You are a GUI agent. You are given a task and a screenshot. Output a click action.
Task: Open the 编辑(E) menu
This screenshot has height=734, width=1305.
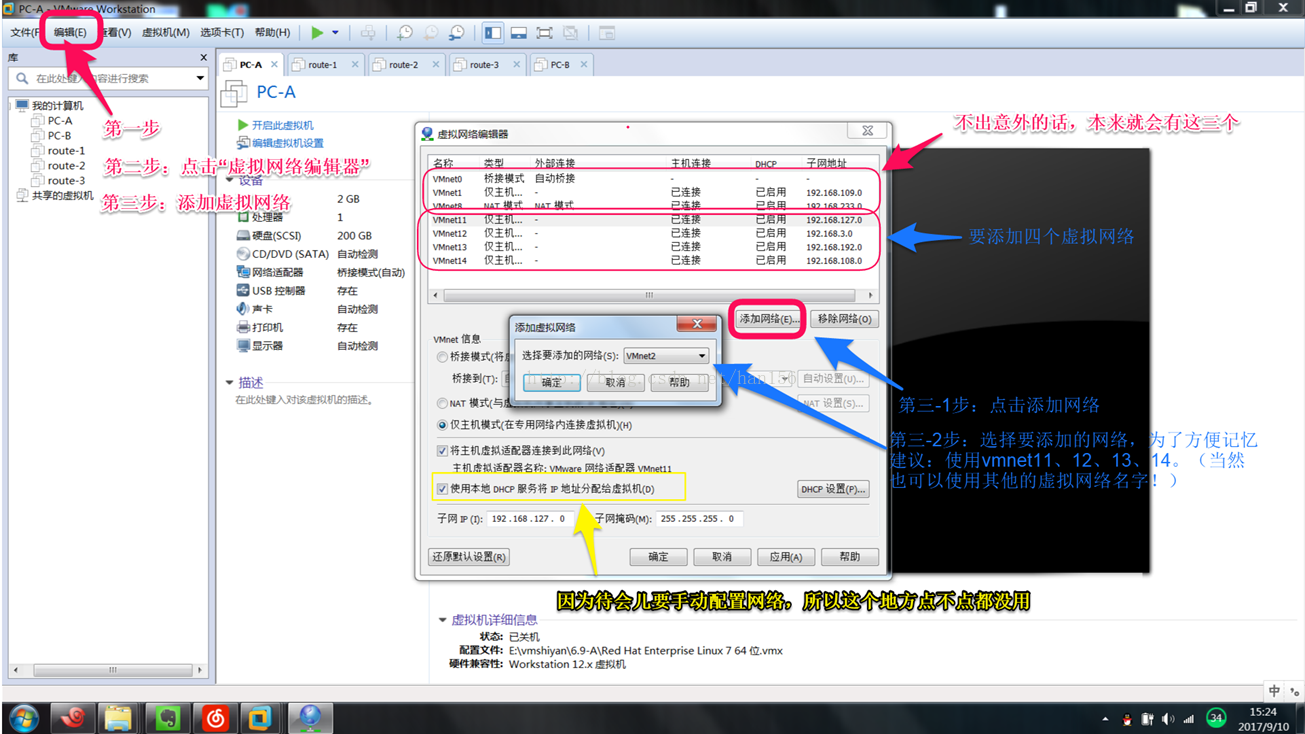coord(70,33)
